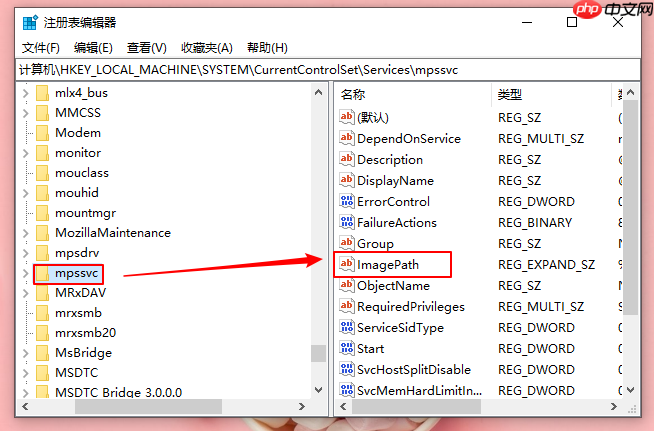
Task: Select the Start value entry
Action: click(x=370, y=349)
